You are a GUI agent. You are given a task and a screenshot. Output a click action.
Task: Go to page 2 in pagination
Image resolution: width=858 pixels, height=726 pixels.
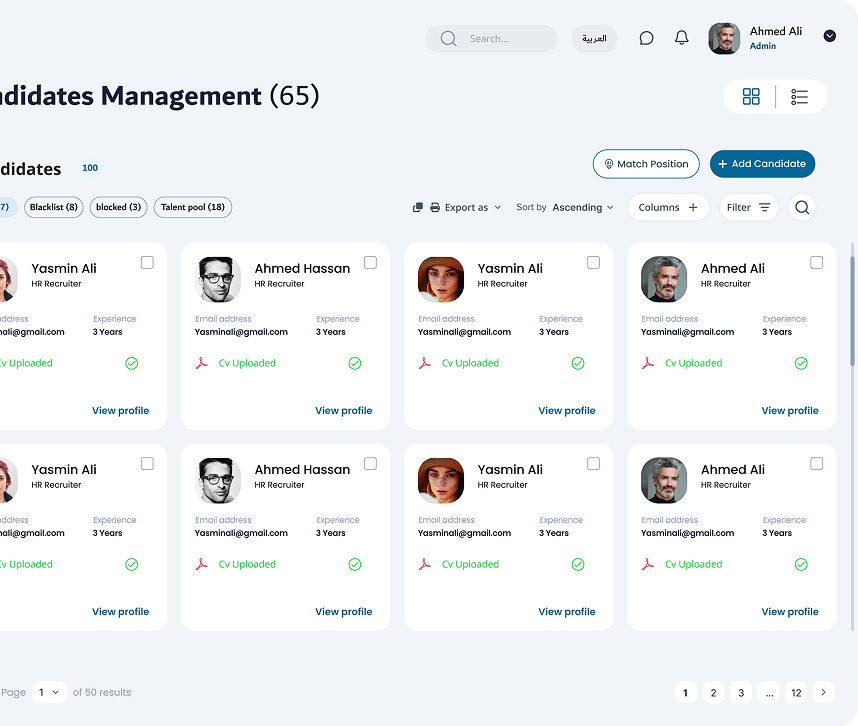click(713, 693)
